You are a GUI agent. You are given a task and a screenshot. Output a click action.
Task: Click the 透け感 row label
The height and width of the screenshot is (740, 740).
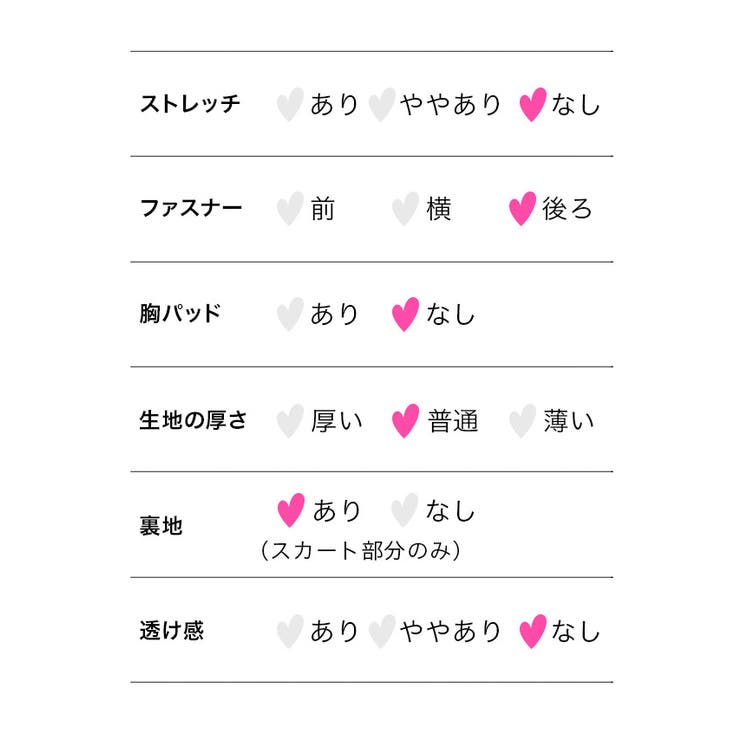(x=171, y=631)
